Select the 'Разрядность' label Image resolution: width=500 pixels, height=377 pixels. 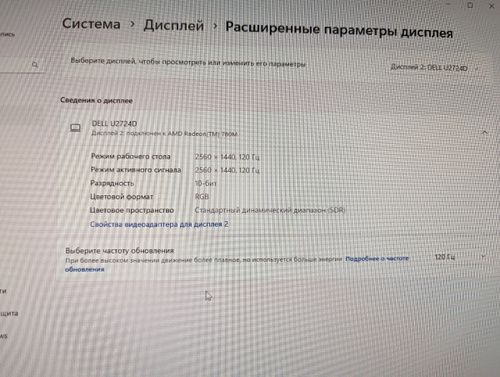tap(112, 183)
